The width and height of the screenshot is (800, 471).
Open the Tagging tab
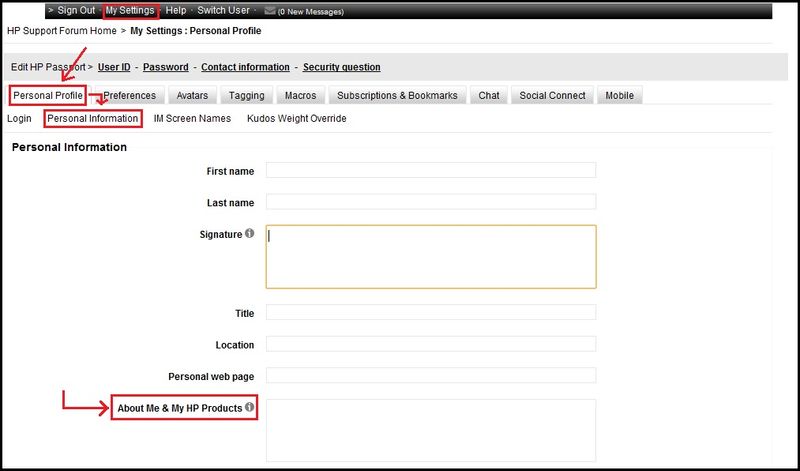coord(246,95)
